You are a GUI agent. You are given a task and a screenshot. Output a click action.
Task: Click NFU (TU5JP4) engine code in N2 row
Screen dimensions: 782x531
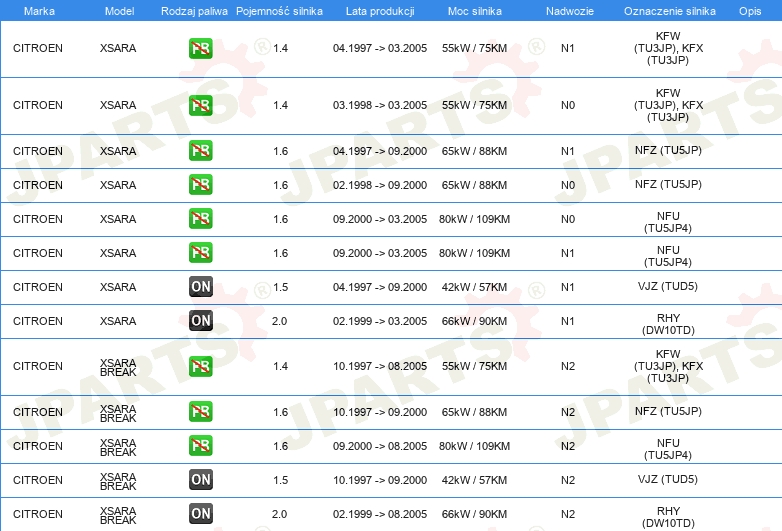pyautogui.click(x=668, y=449)
